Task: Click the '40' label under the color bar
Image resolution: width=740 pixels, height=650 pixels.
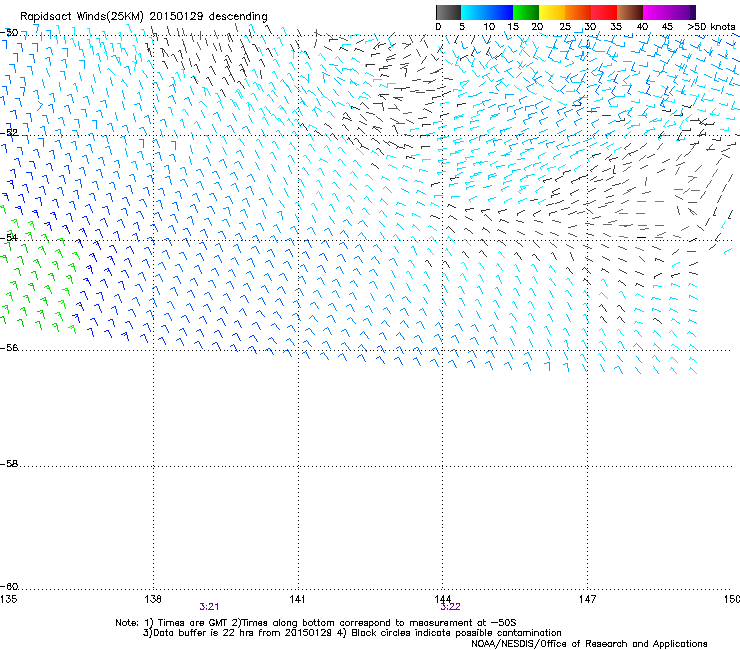Action: 642,27
